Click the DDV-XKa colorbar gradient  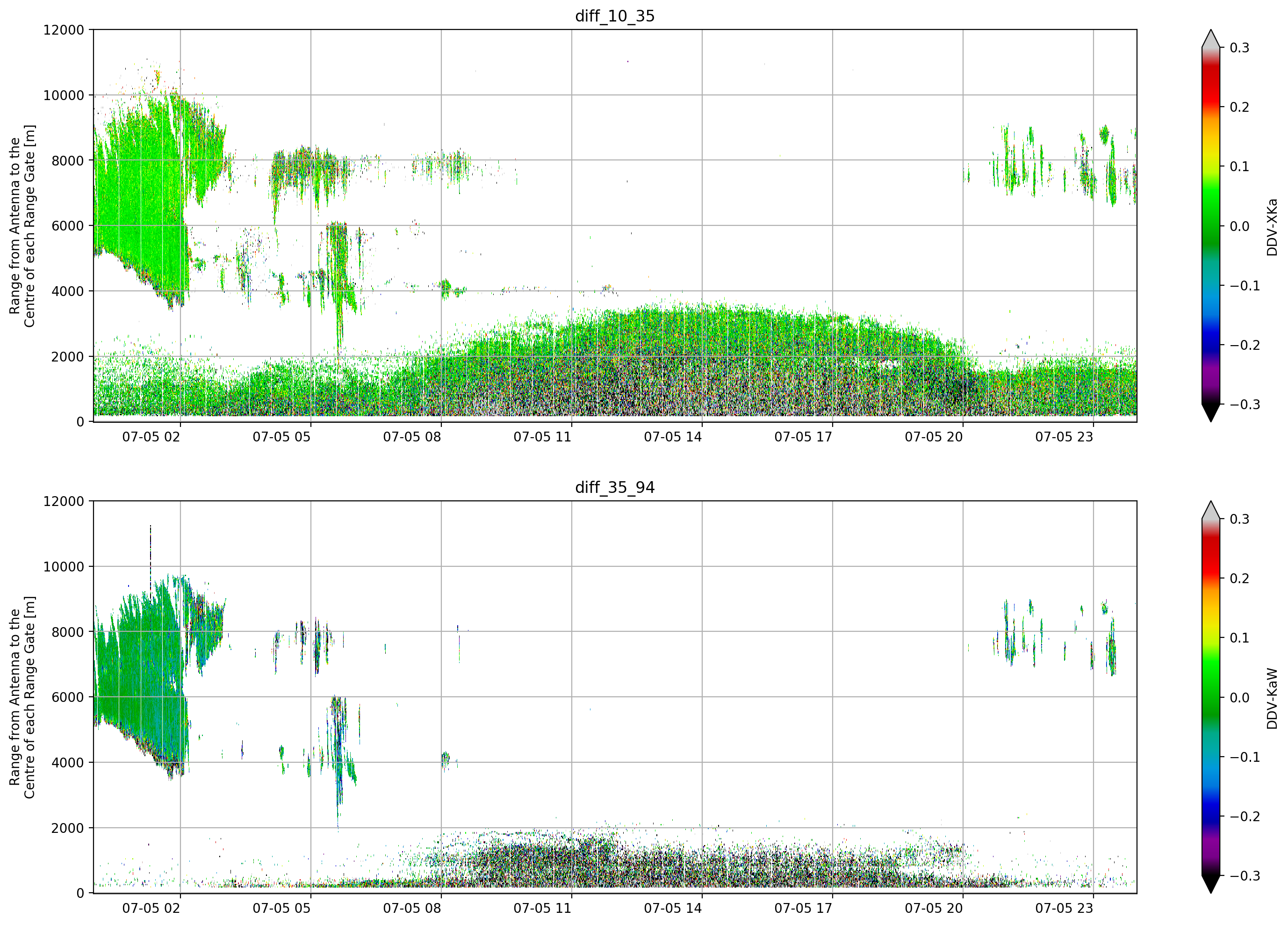pos(1211,225)
